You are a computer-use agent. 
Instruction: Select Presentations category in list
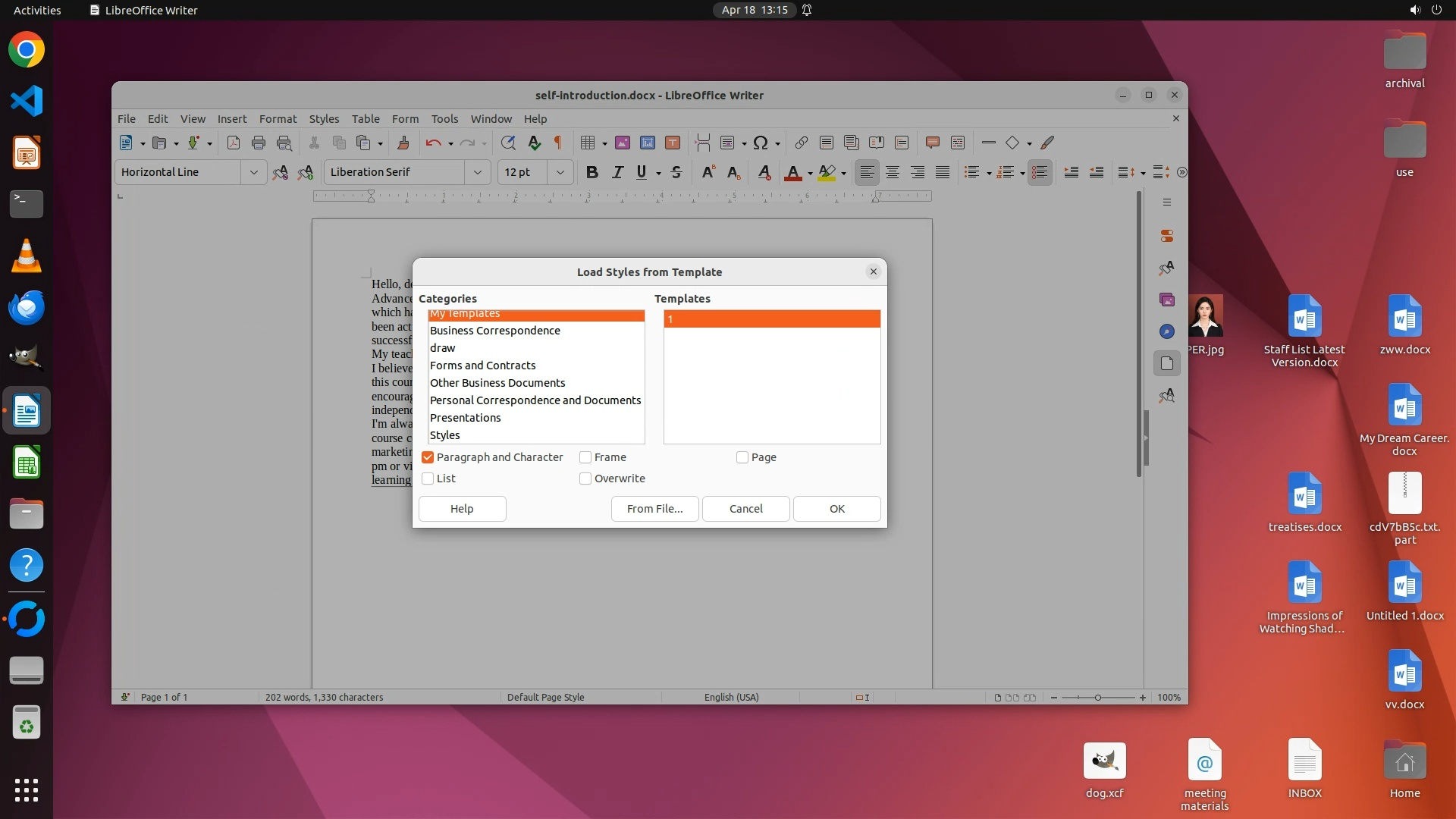point(465,418)
